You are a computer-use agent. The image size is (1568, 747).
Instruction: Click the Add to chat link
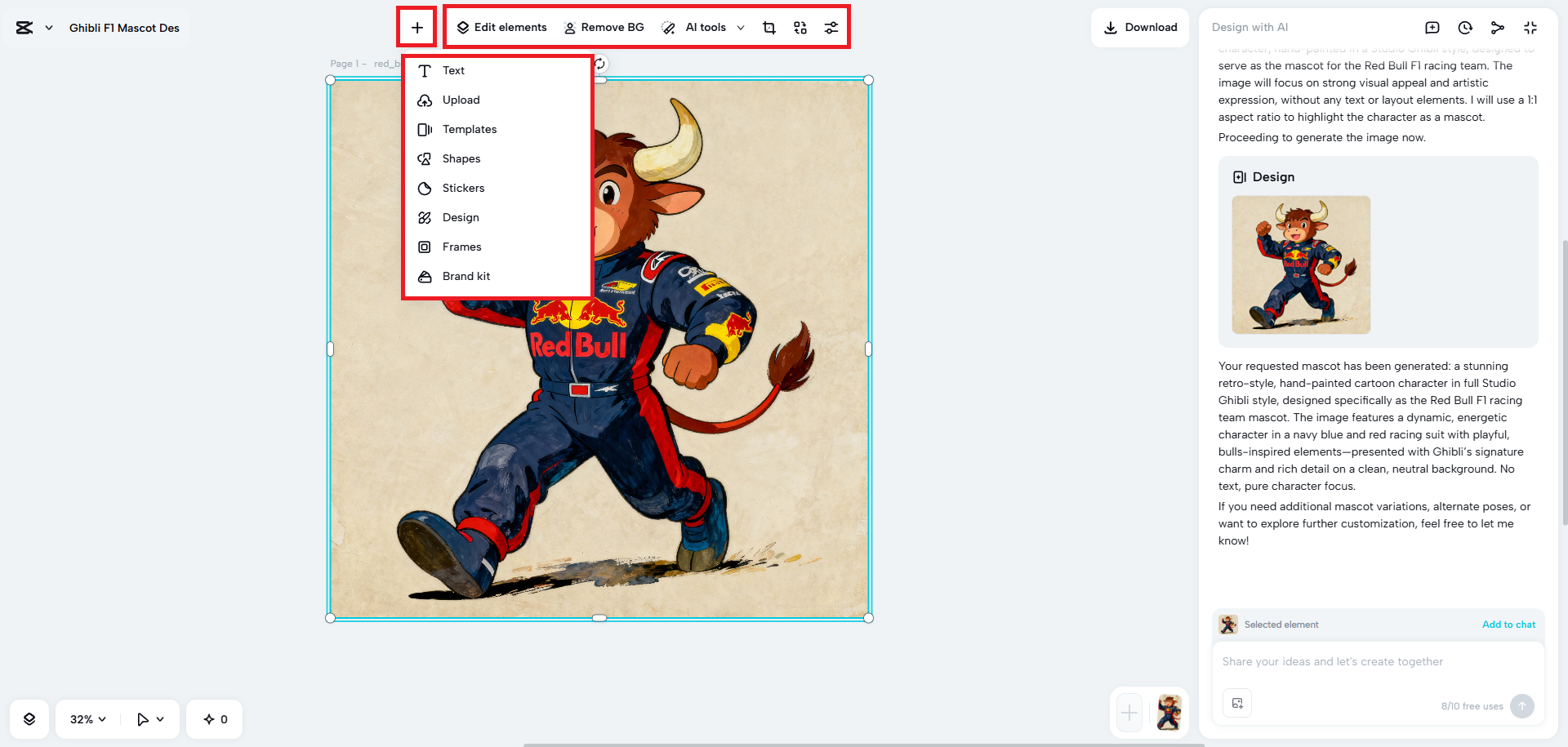pos(1508,625)
